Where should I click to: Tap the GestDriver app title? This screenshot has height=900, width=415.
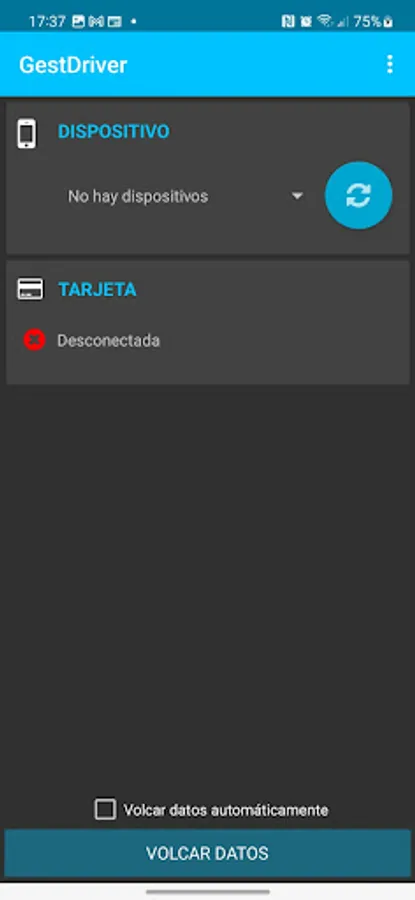(x=73, y=65)
